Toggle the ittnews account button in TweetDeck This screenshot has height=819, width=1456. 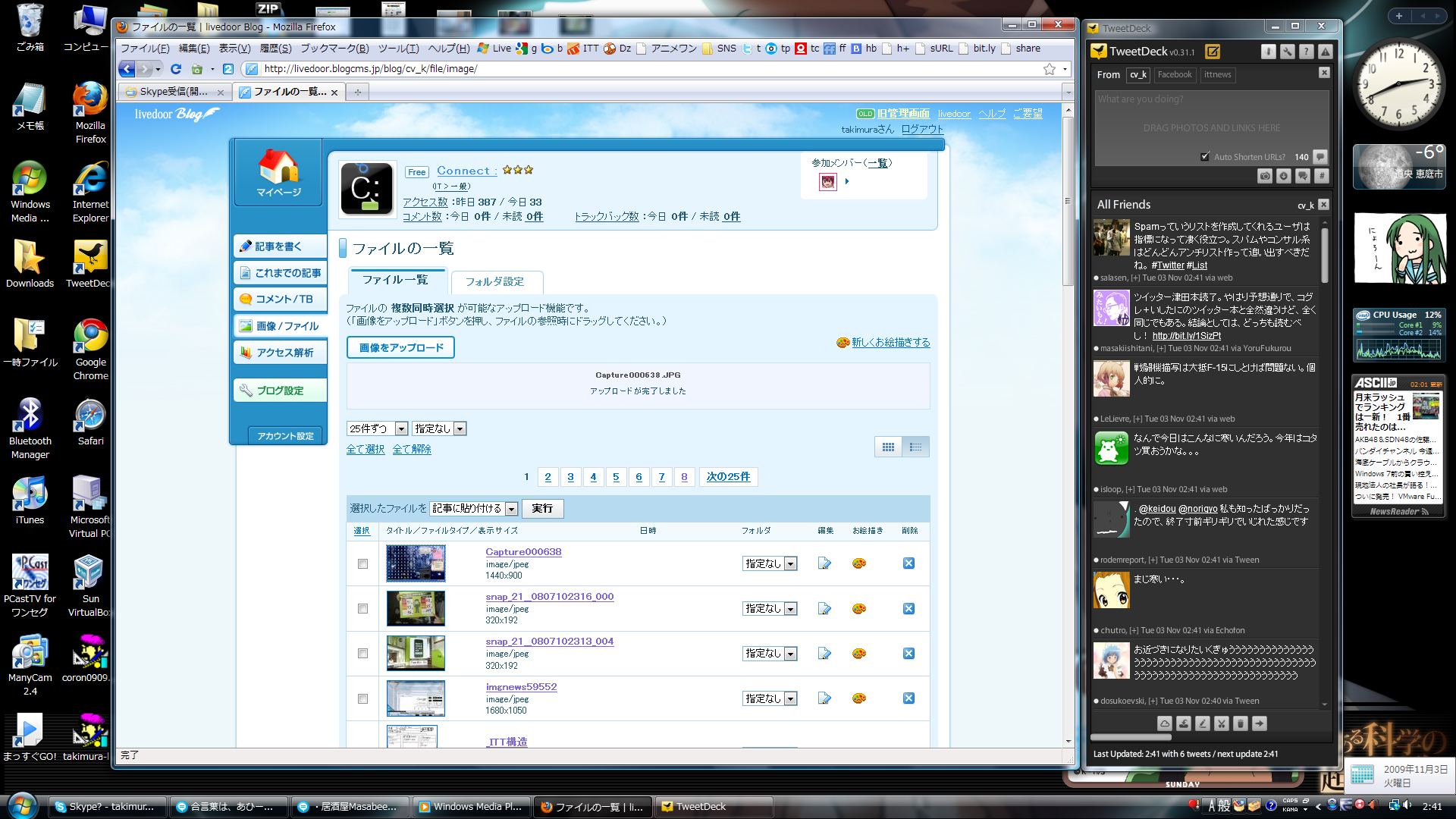[1217, 74]
